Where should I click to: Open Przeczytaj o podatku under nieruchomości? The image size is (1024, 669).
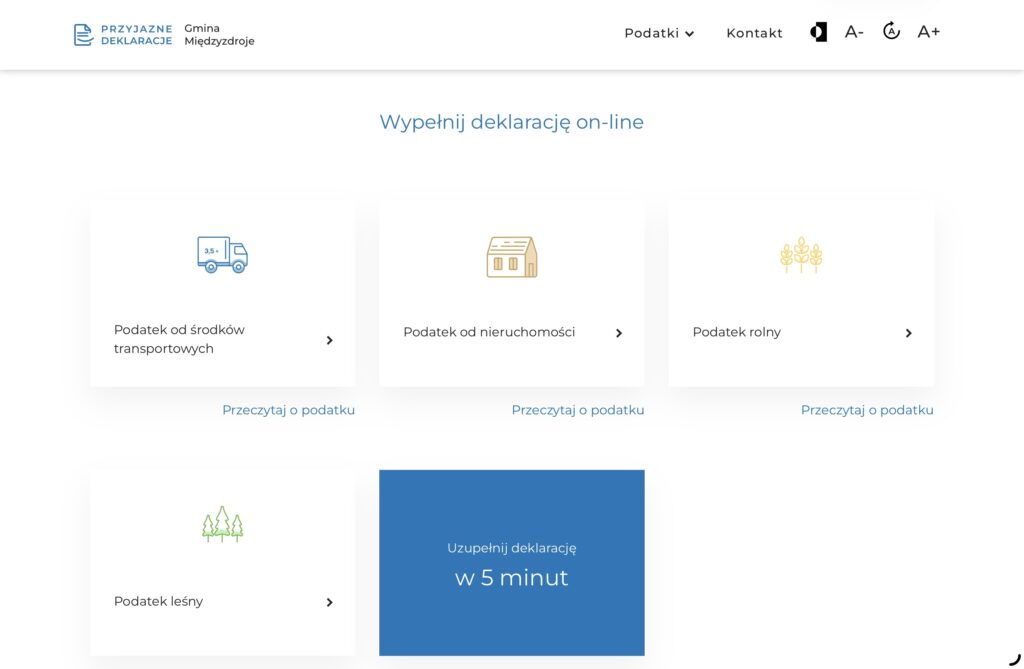[x=578, y=410]
